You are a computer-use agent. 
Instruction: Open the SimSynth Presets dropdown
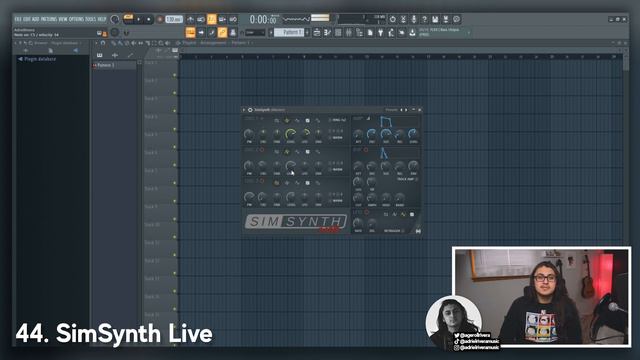click(391, 110)
